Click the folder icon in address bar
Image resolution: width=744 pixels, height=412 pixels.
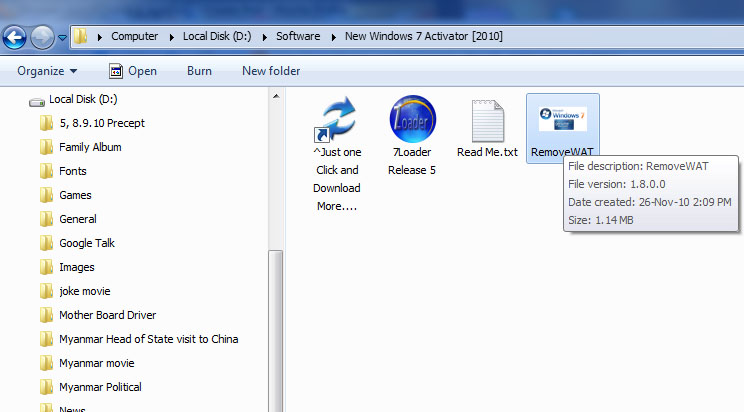tap(80, 36)
